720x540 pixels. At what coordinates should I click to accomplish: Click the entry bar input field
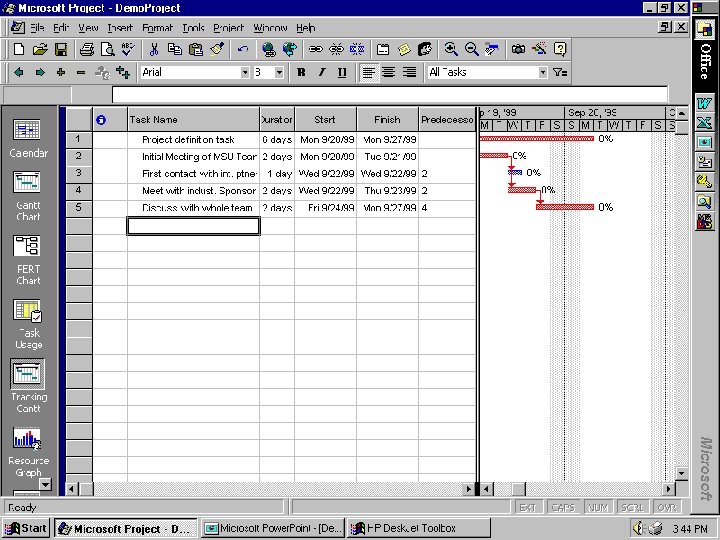click(390, 95)
